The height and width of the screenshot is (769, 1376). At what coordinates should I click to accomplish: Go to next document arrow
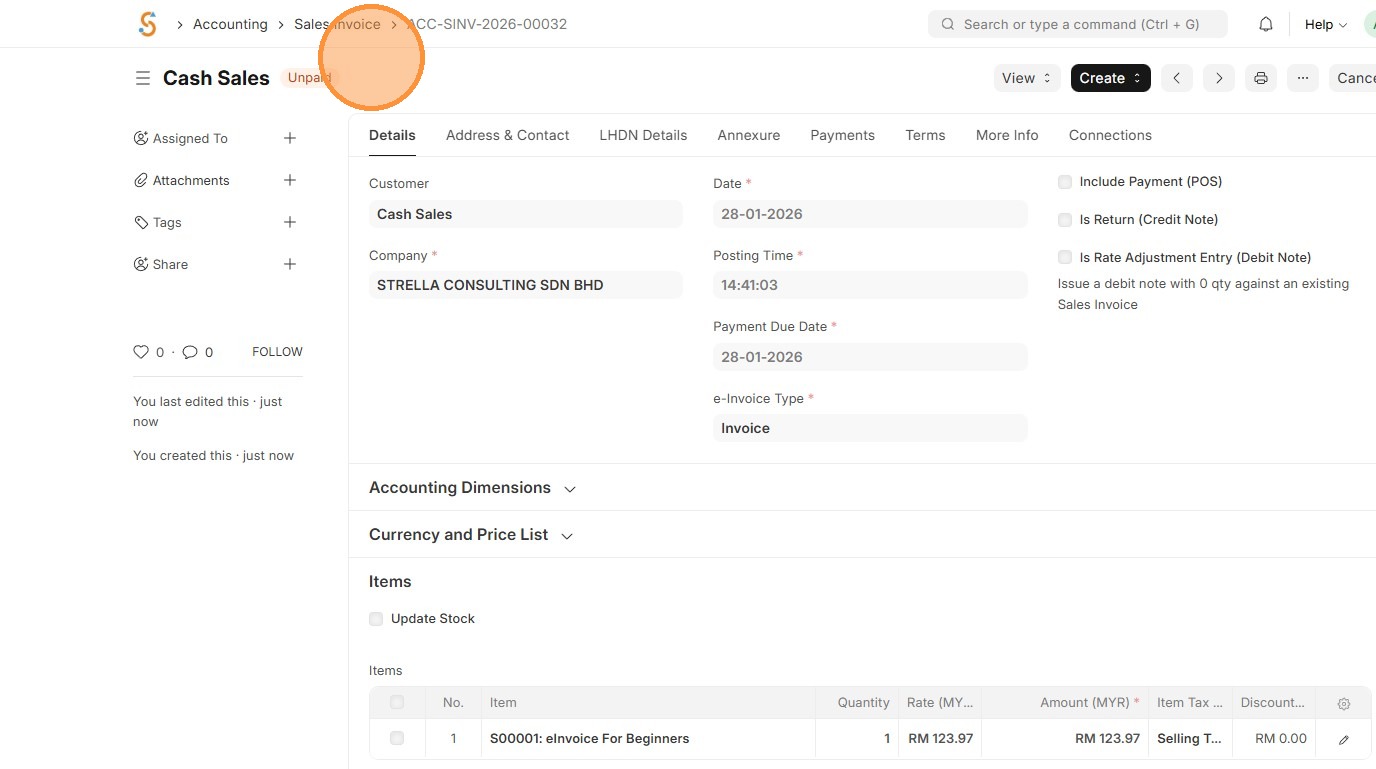point(1218,78)
